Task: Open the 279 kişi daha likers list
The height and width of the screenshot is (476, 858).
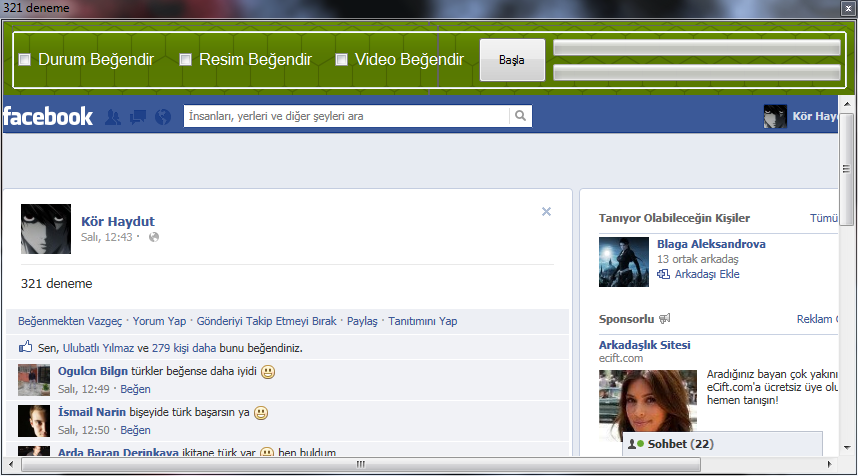Action: tap(184, 348)
